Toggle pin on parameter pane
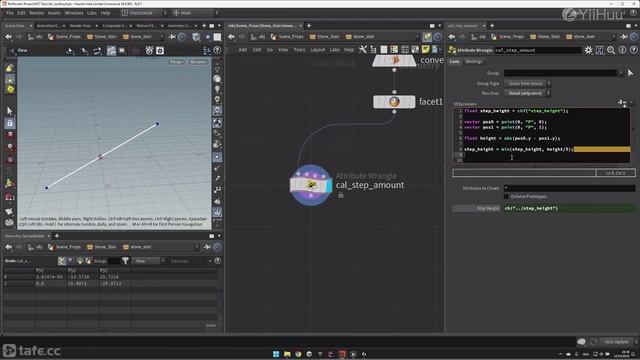The height and width of the screenshot is (360, 640). 624,37
